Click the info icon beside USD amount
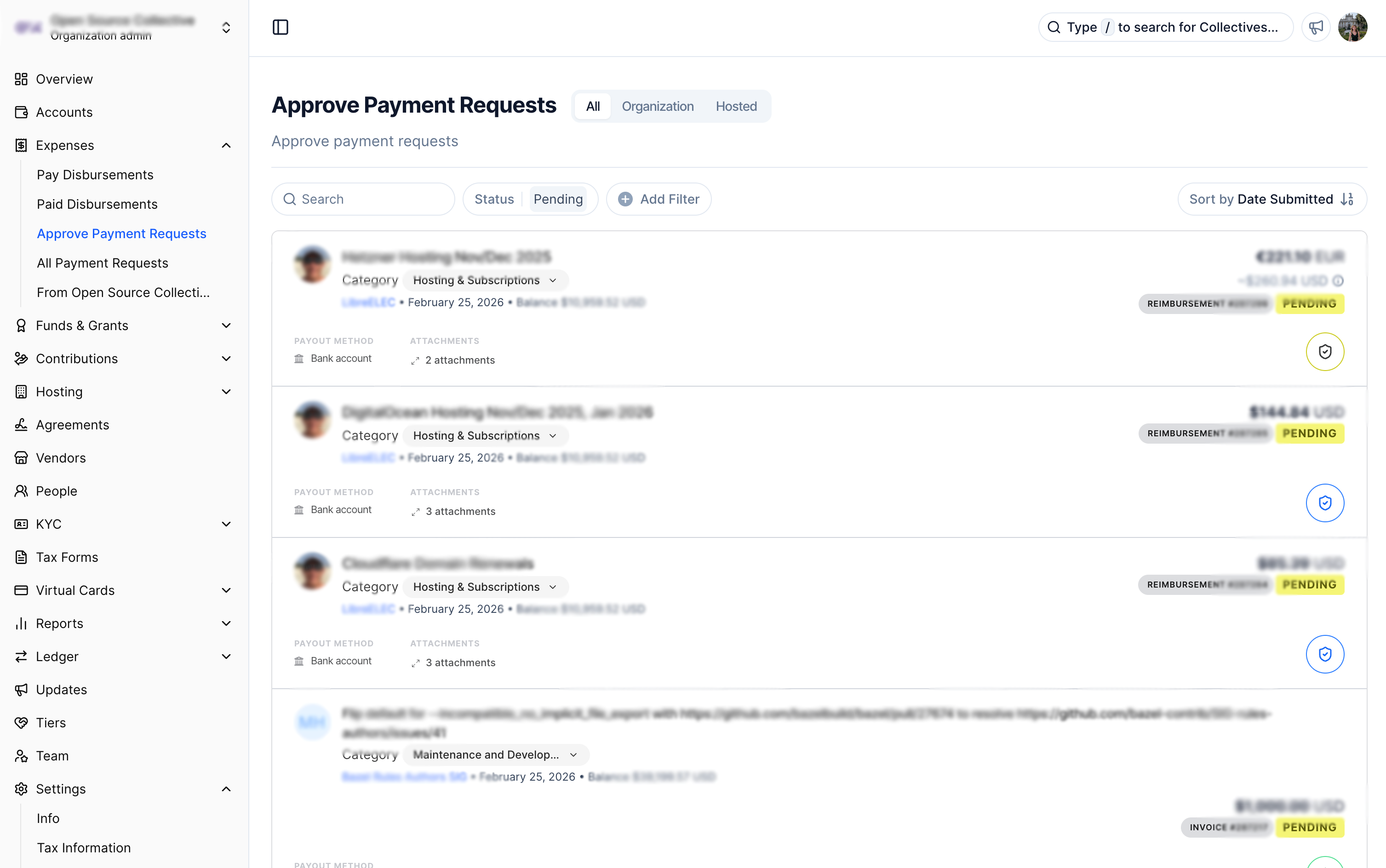 1338,281
